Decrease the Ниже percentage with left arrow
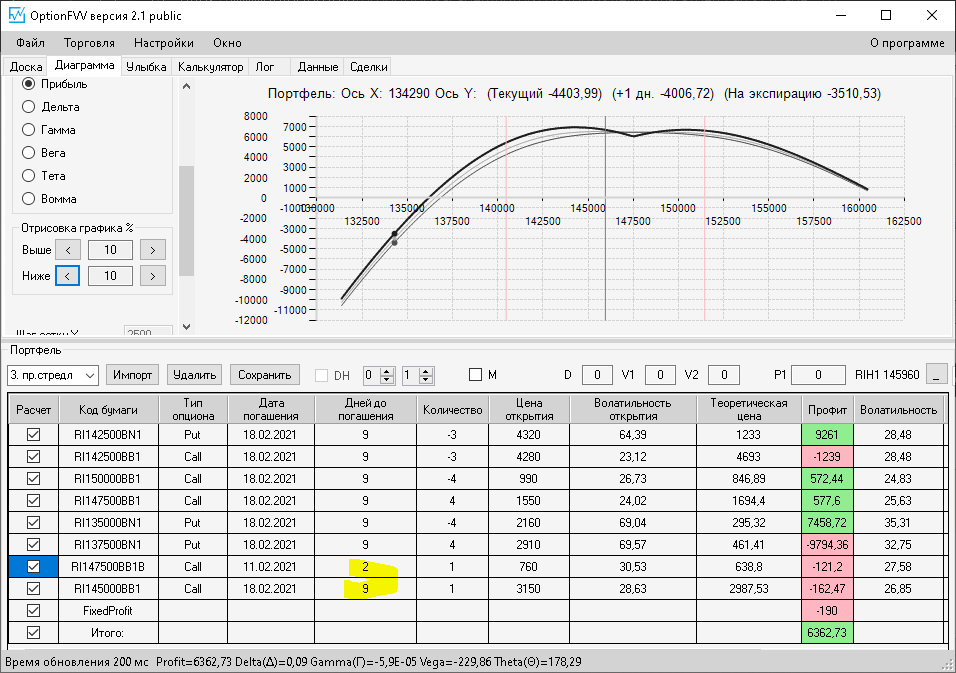This screenshot has width=956, height=673. pyautogui.click(x=67, y=275)
